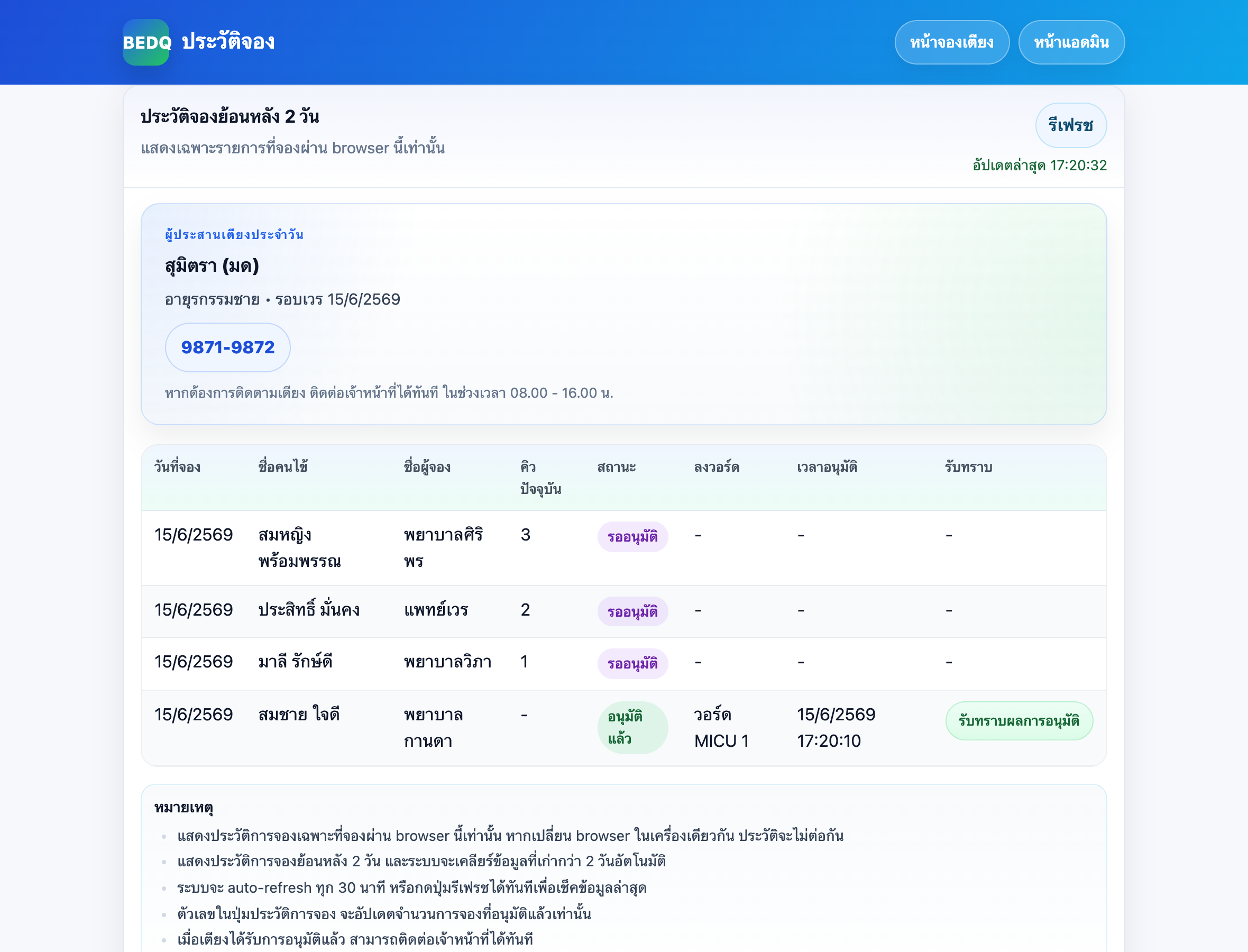Click รออนุมัติ badge for ประสิทธิ์ มั่นคง
1248x952 pixels.
[x=633, y=611]
